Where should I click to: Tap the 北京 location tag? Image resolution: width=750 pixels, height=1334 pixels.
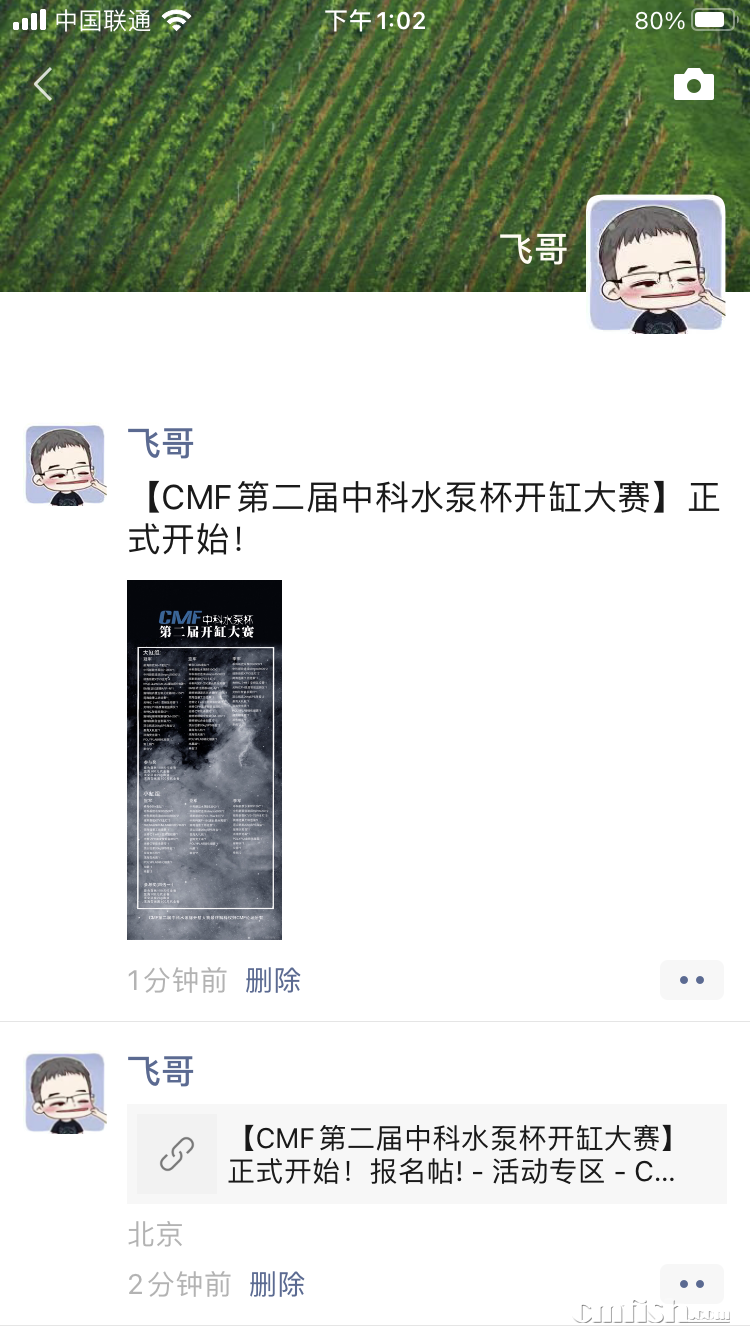pos(155,1234)
